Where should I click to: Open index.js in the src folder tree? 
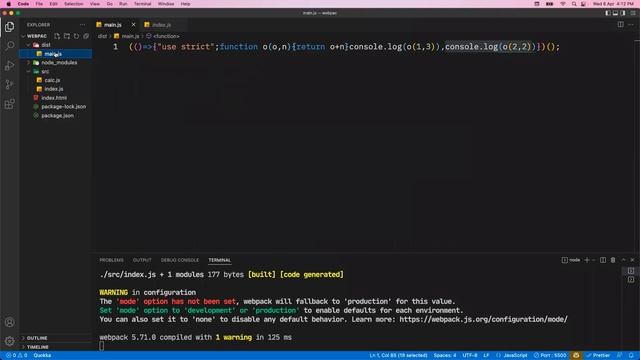coord(53,89)
